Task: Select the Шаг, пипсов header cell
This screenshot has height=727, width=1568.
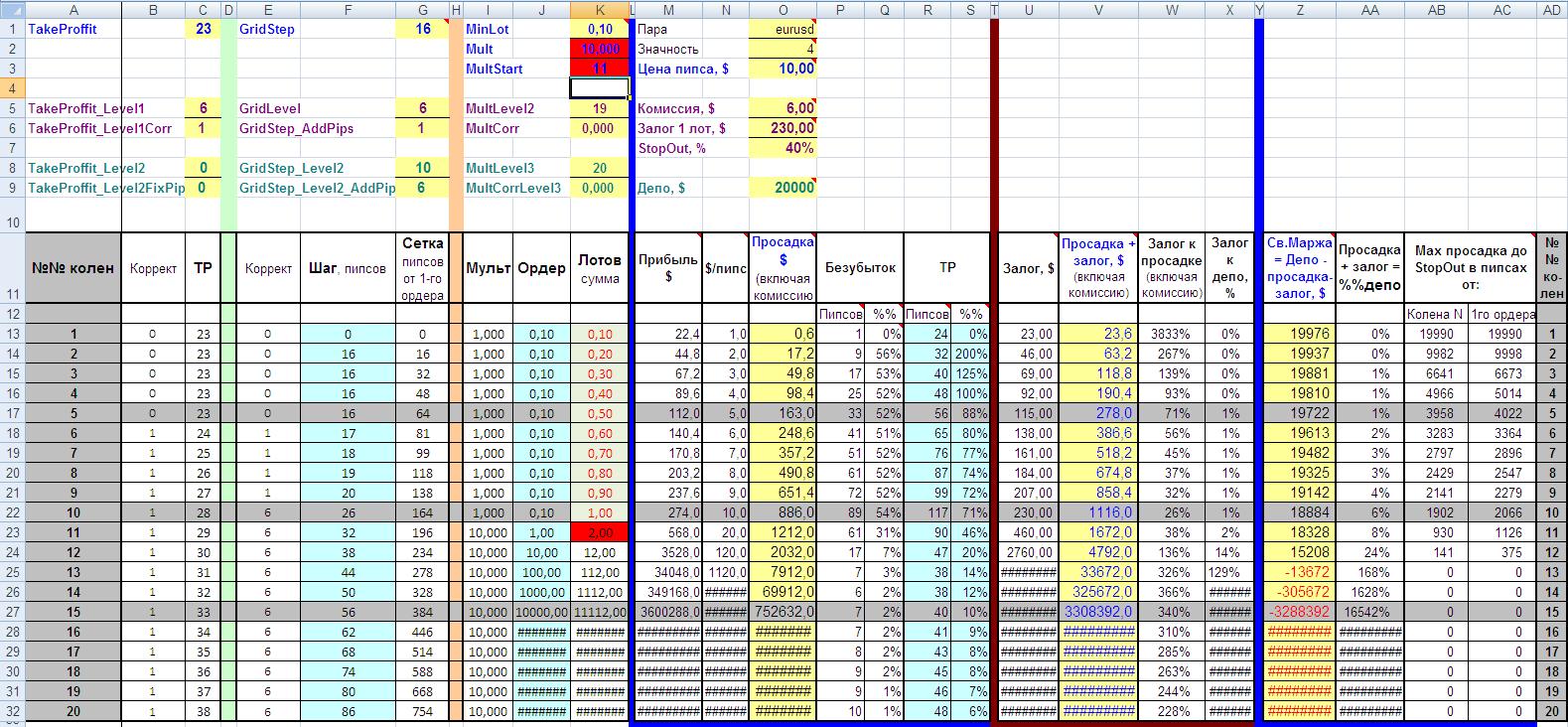Action: pos(348,268)
